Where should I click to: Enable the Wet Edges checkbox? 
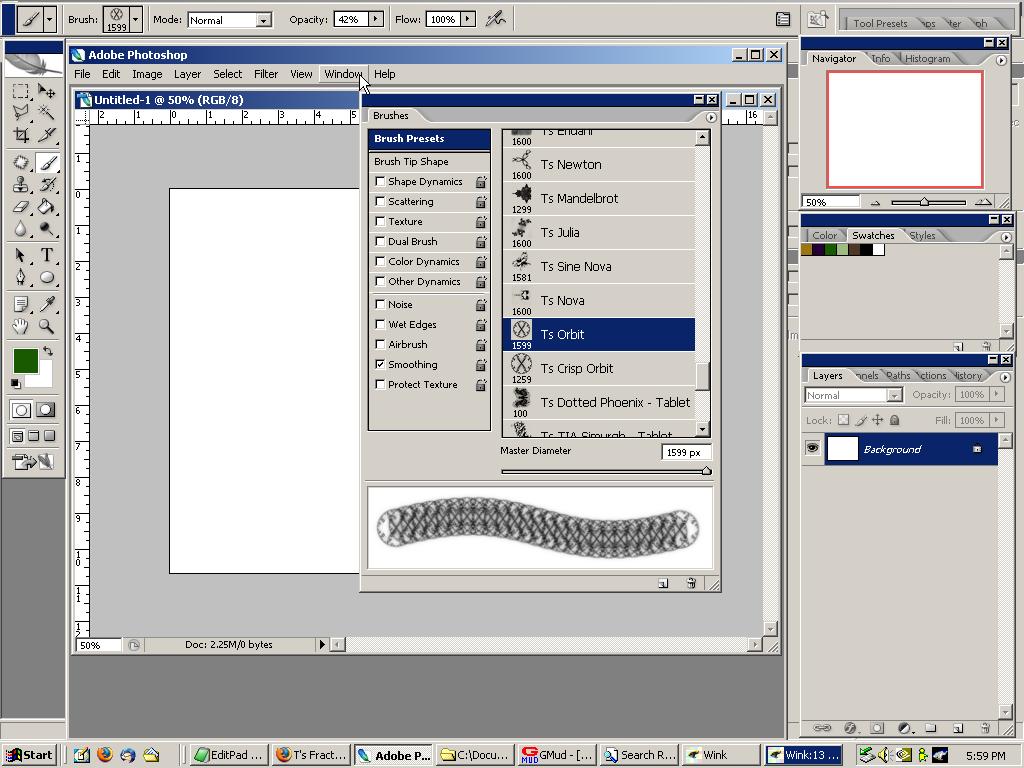tap(380, 325)
